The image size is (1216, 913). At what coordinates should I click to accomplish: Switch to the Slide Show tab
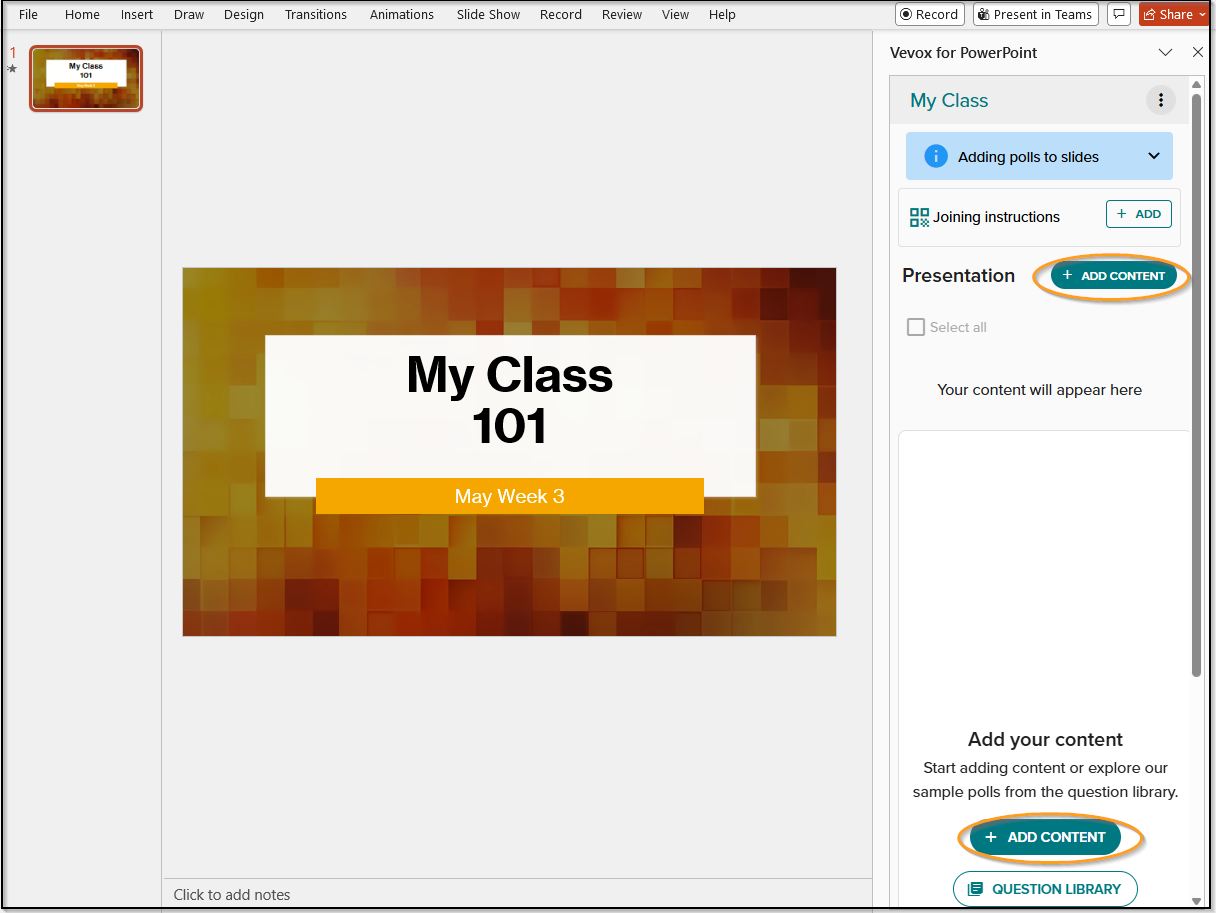[488, 14]
